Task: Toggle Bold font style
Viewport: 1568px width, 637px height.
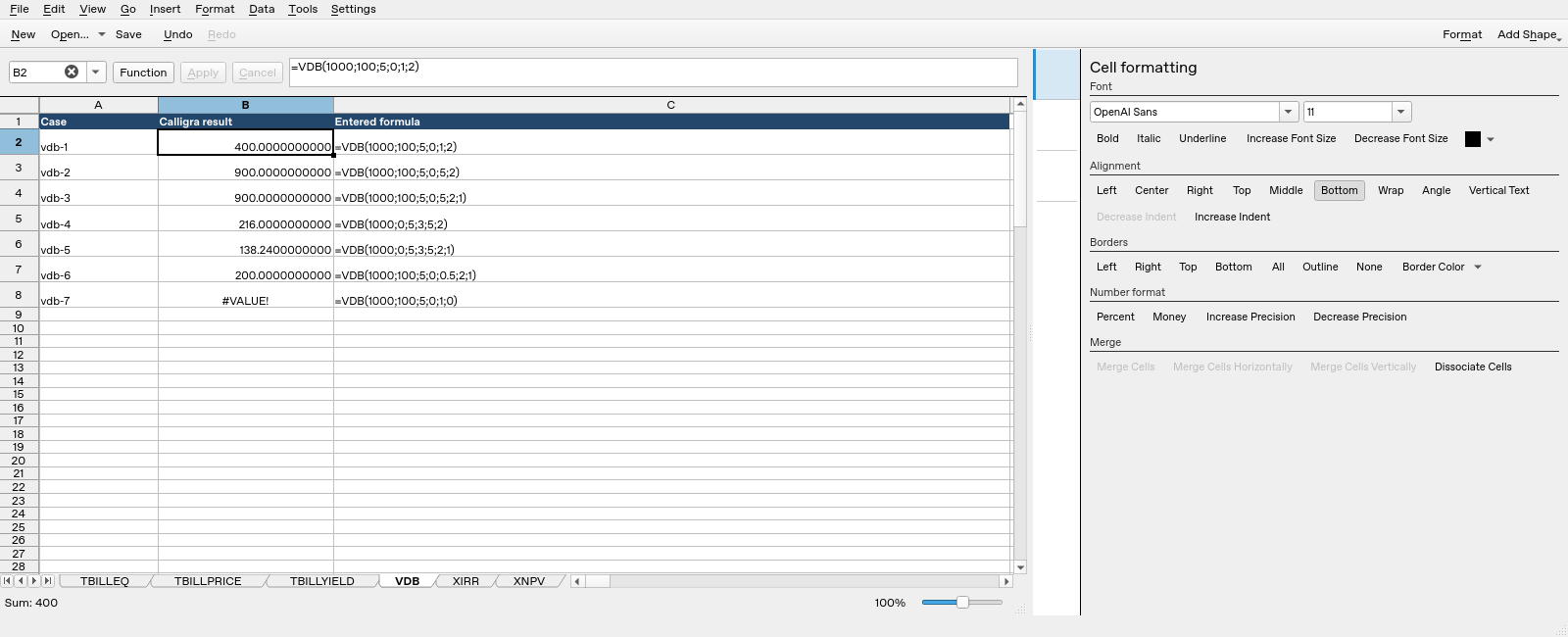Action: (x=1107, y=138)
